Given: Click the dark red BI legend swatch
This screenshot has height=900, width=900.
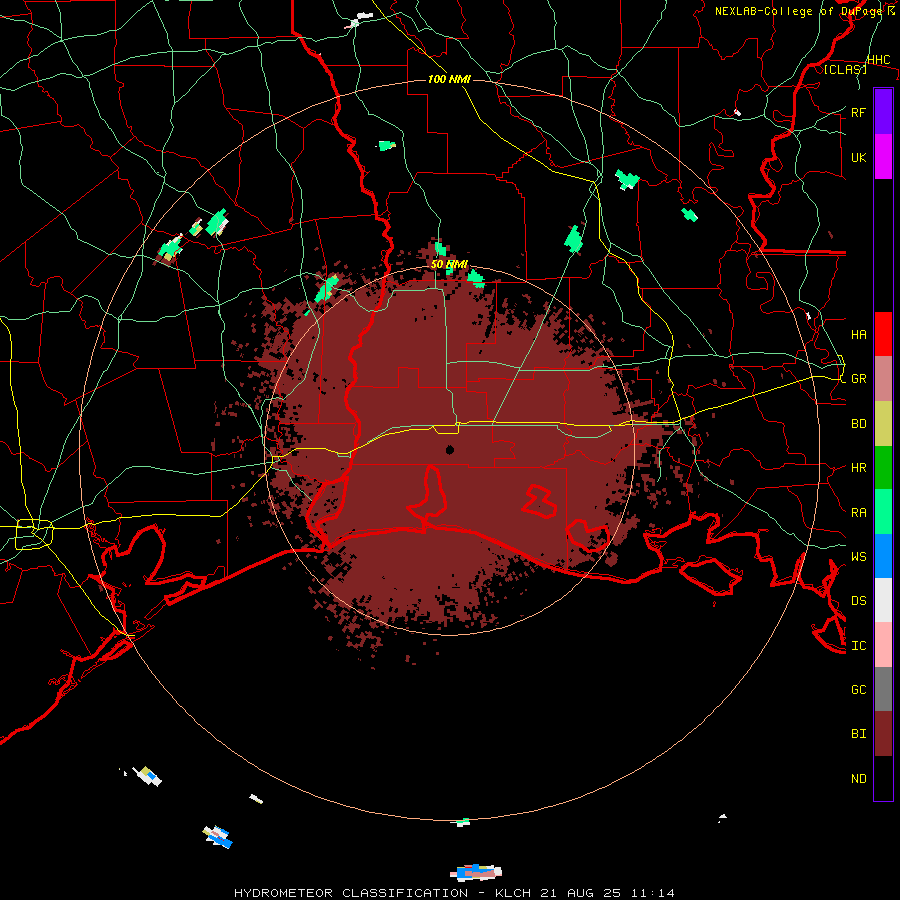Looking at the screenshot, I should [x=883, y=734].
